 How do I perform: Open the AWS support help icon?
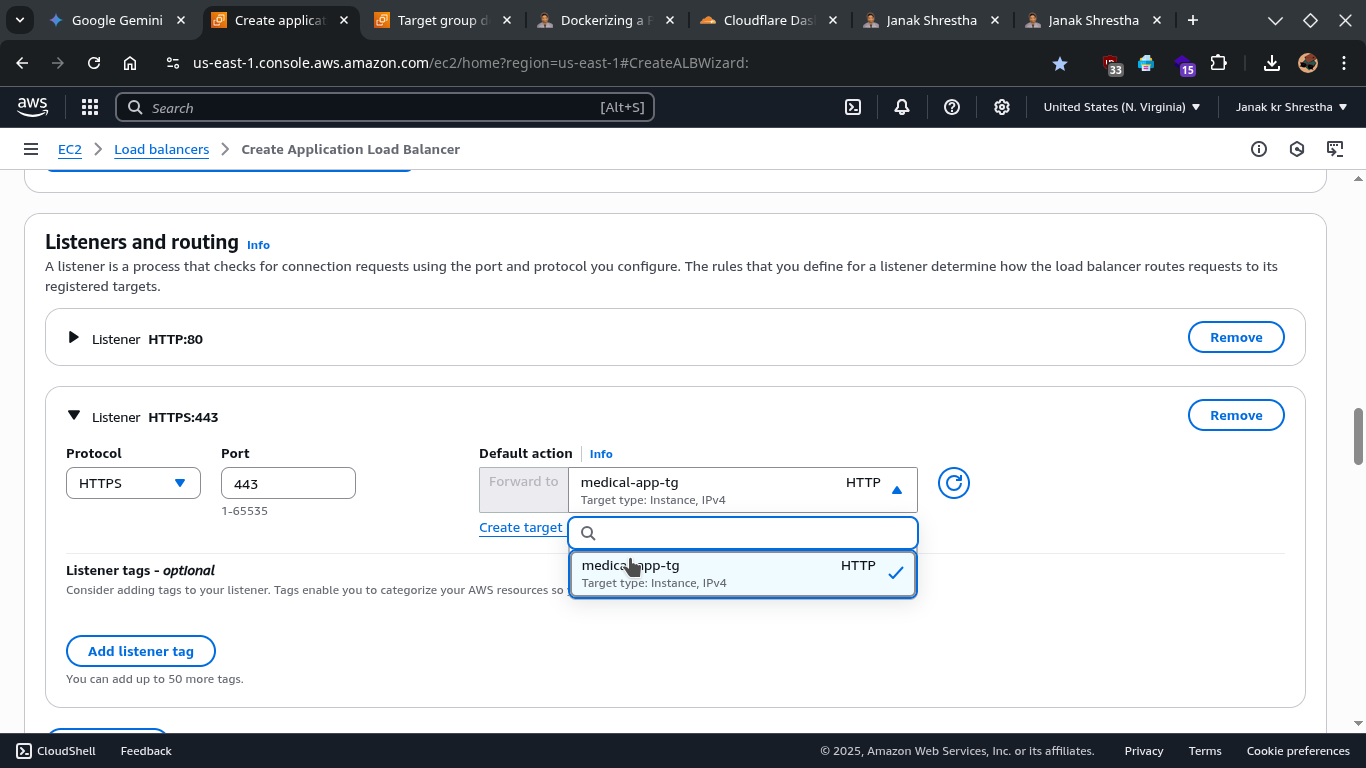[x=952, y=107]
